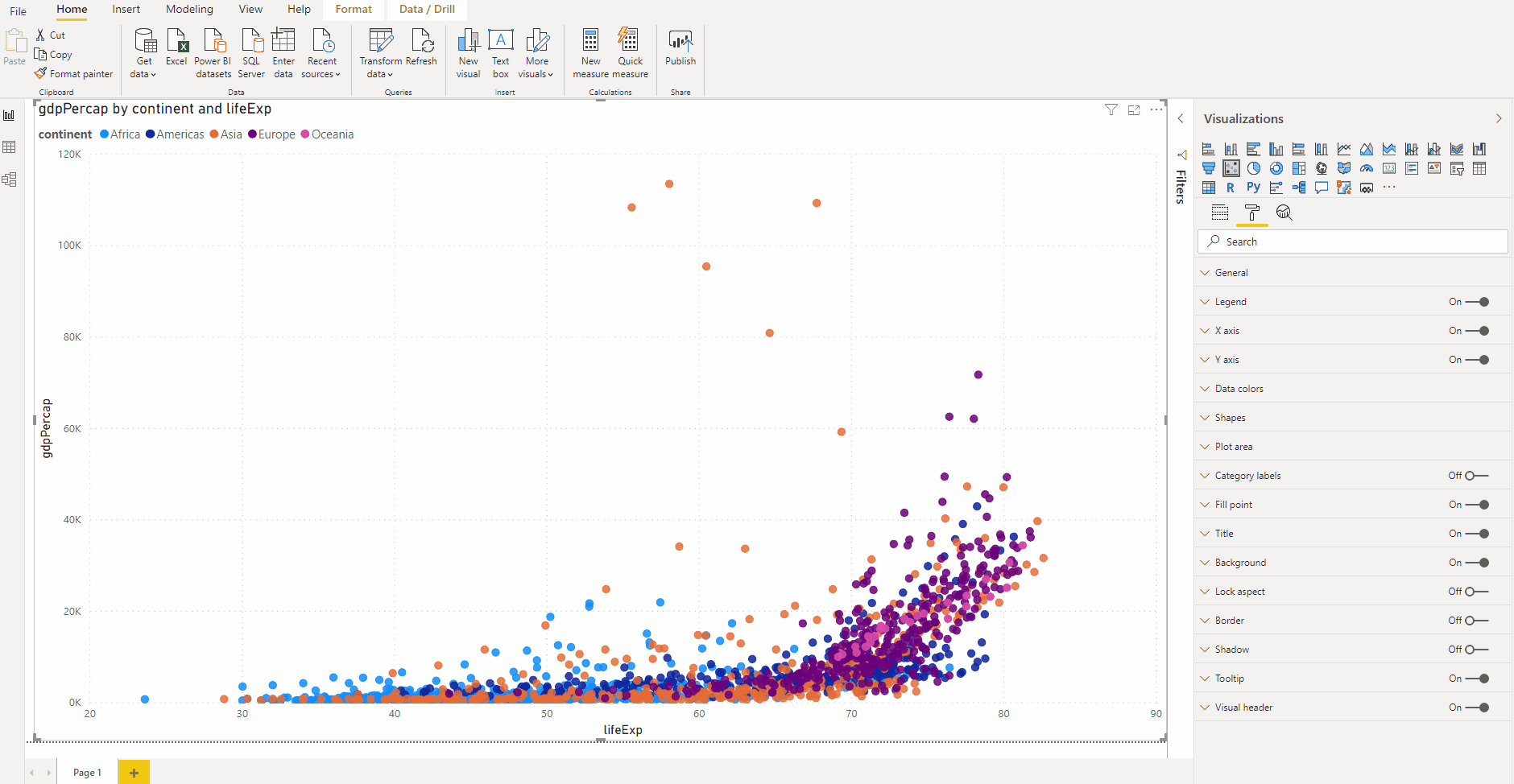The width and height of the screenshot is (1514, 784).
Task: Choose the donut chart visual
Action: 1276,168
